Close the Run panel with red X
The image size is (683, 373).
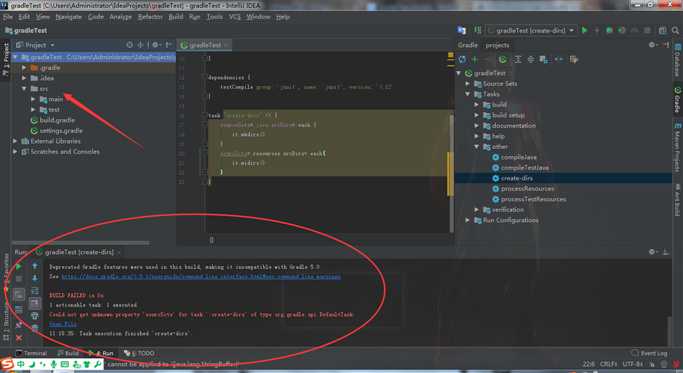point(19,338)
